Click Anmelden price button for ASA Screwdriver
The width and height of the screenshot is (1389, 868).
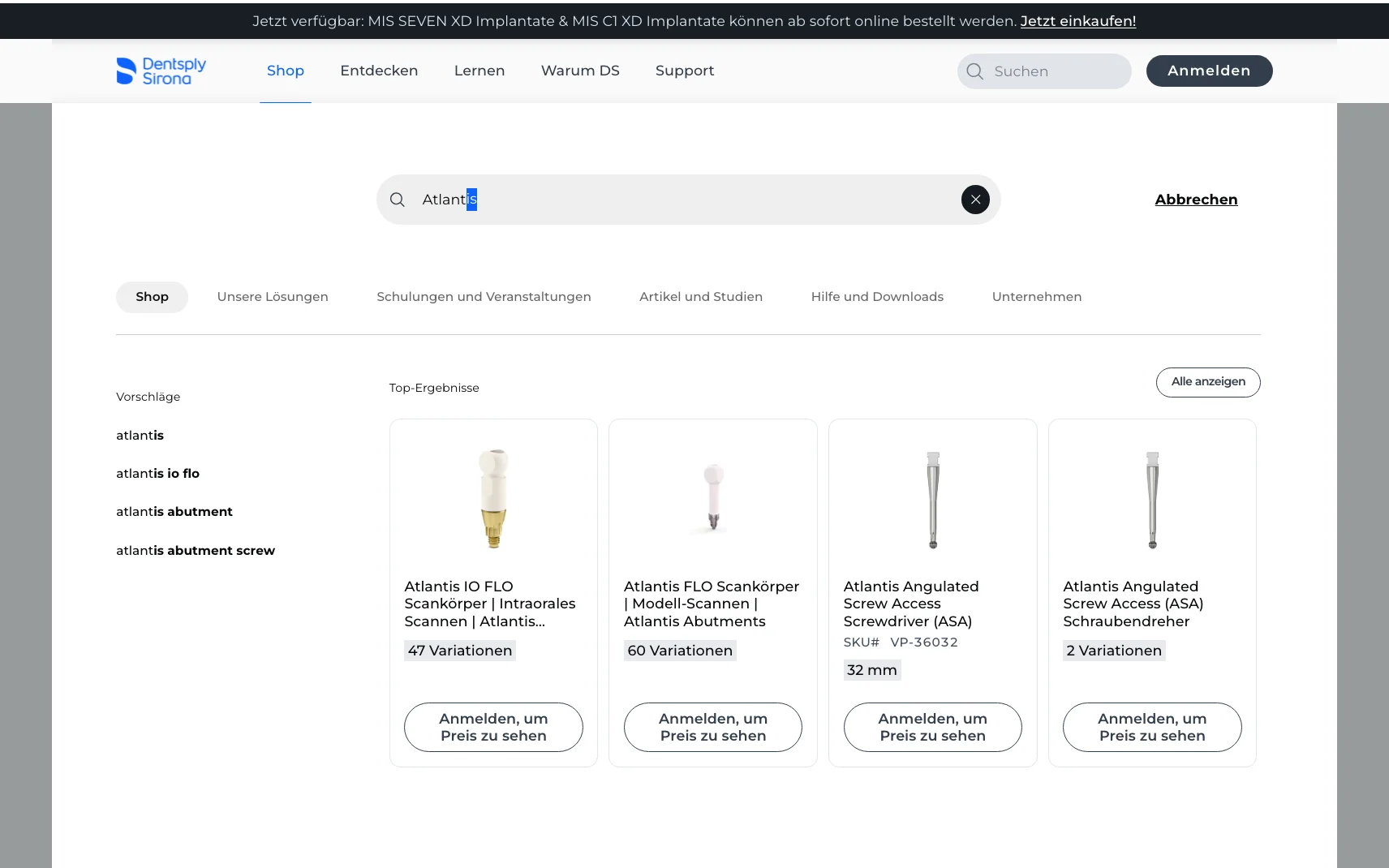point(933,728)
